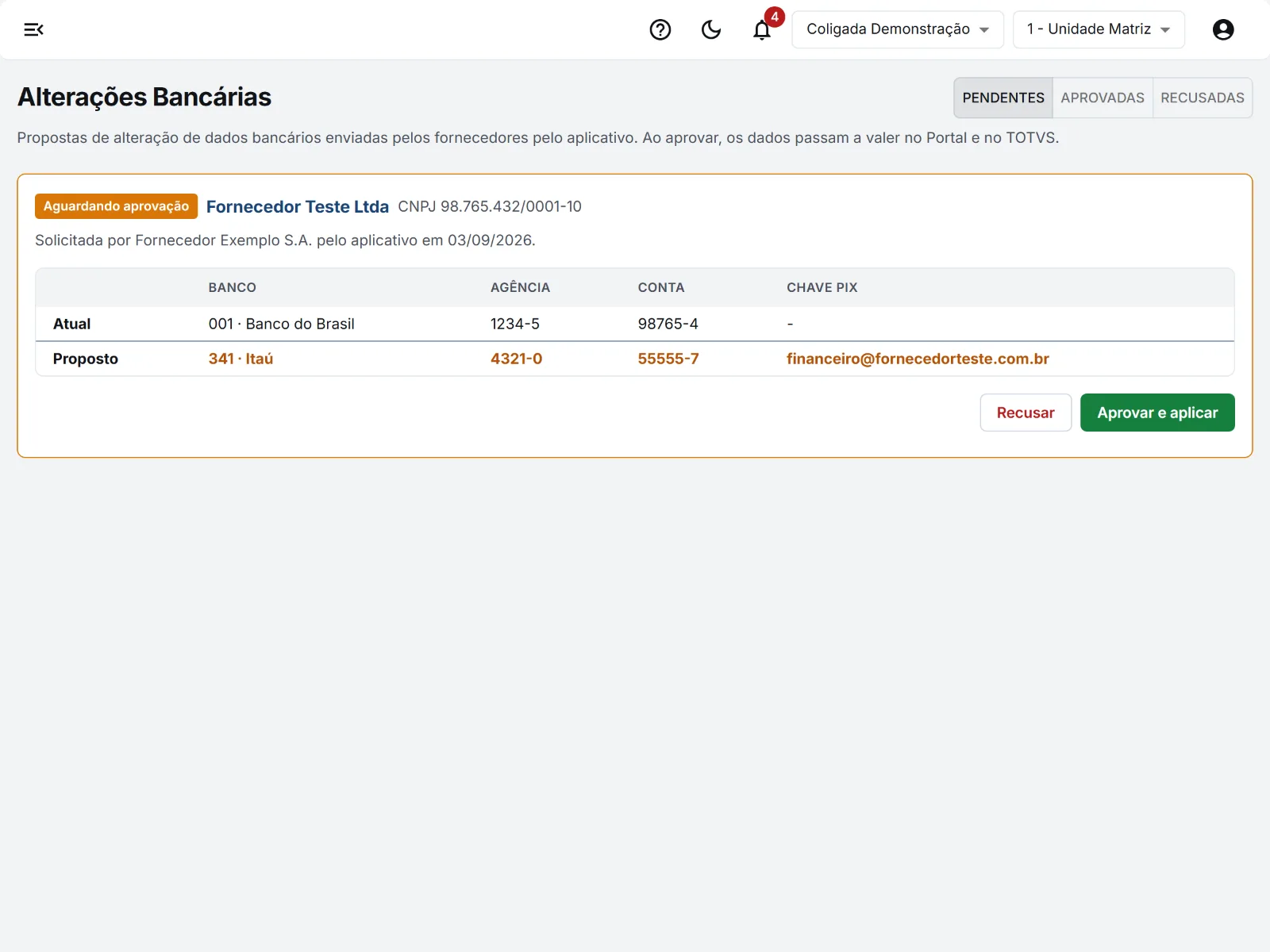This screenshot has height=952, width=1270.
Task: Select the proposed bank 341 · Itaú
Action: tap(241, 359)
